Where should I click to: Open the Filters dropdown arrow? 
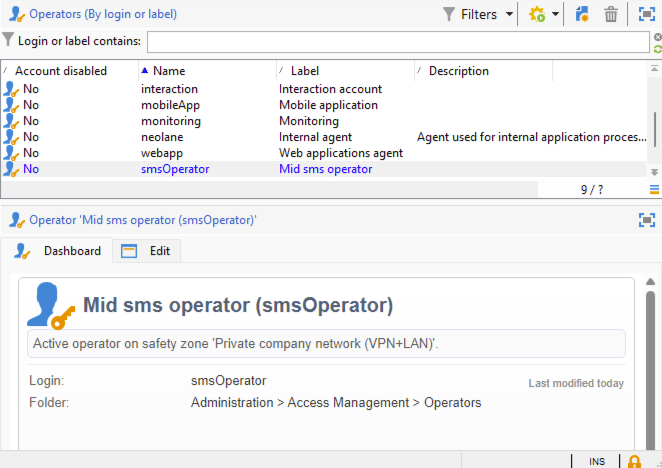510,15
